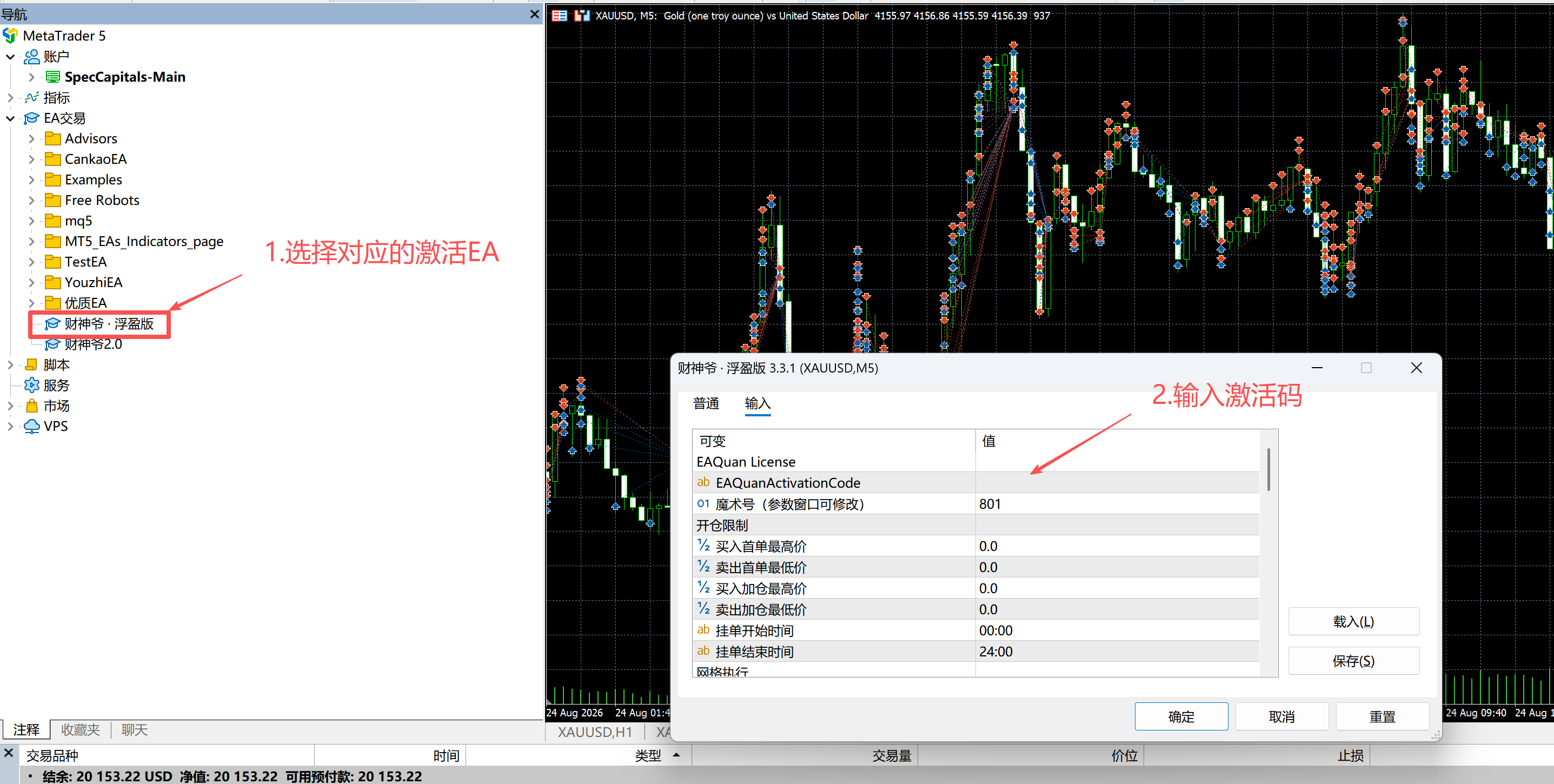Switch to the 输入 tab
The width and height of the screenshot is (1554, 784).
[758, 403]
